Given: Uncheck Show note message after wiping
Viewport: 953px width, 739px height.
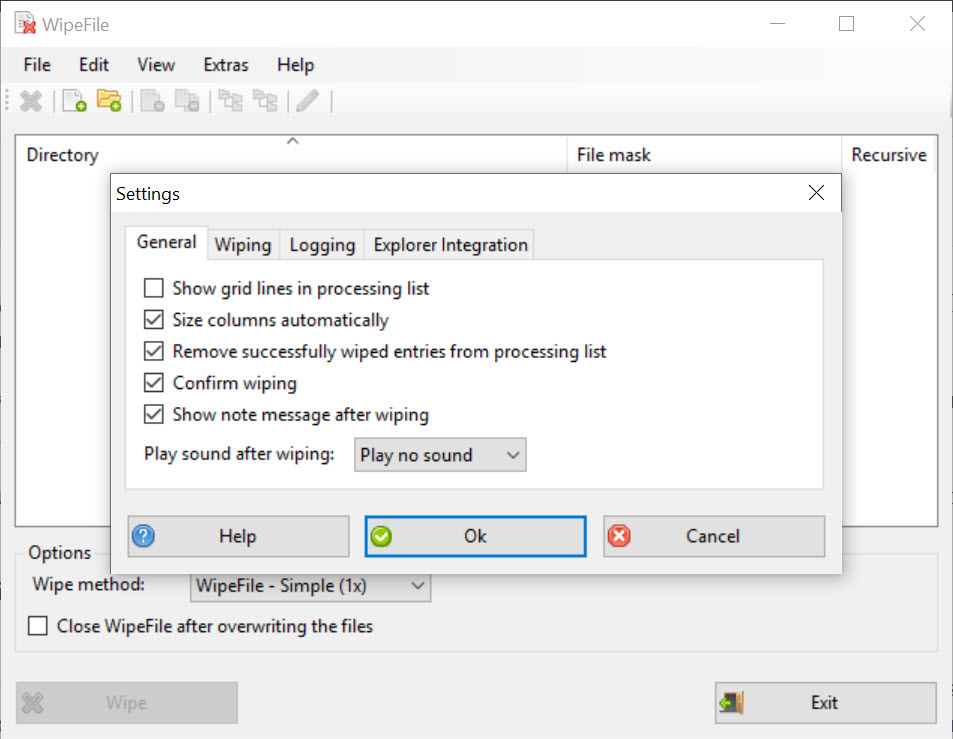Looking at the screenshot, I should pos(154,414).
